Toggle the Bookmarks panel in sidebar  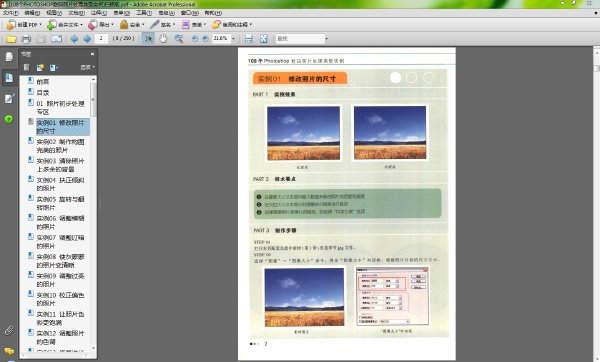pos(9,78)
